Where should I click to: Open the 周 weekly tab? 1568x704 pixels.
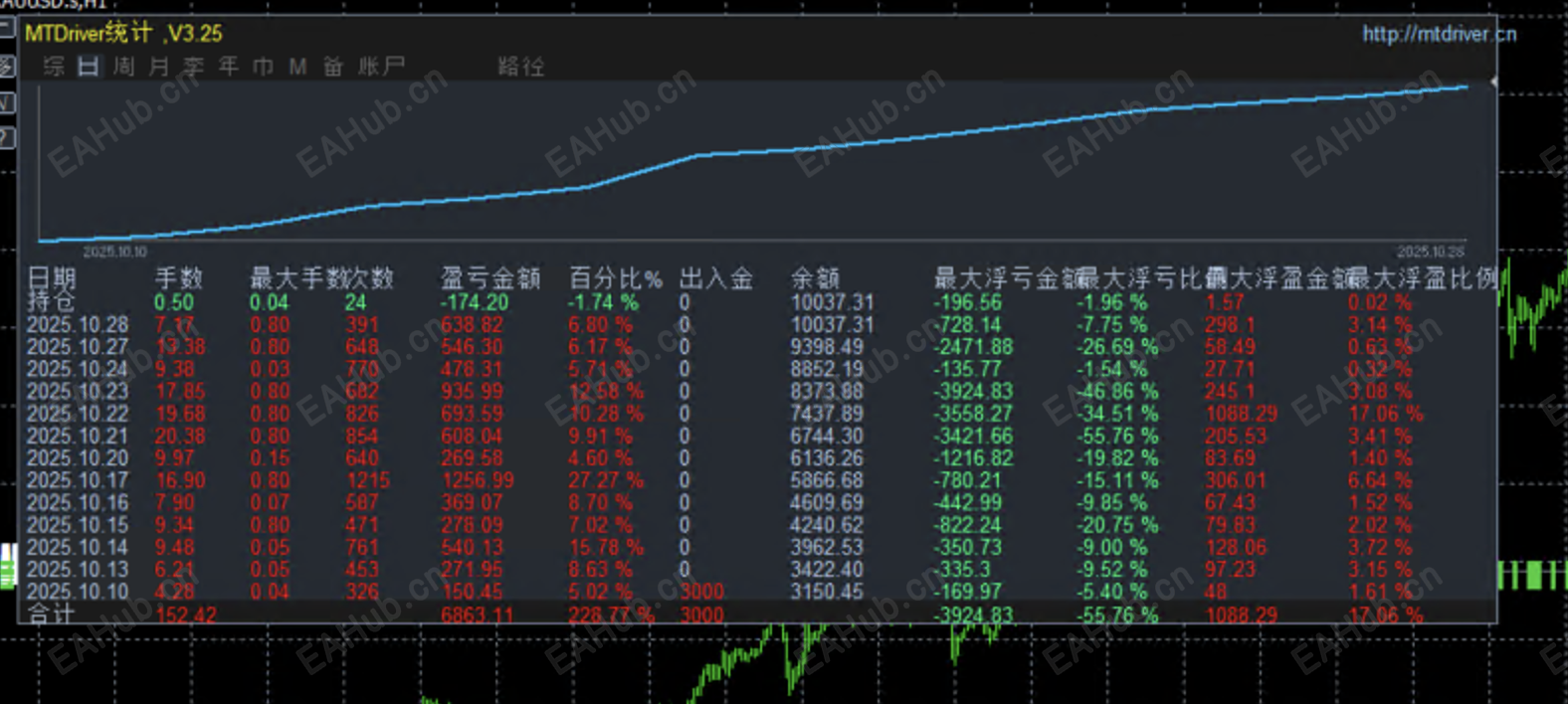coord(123,67)
